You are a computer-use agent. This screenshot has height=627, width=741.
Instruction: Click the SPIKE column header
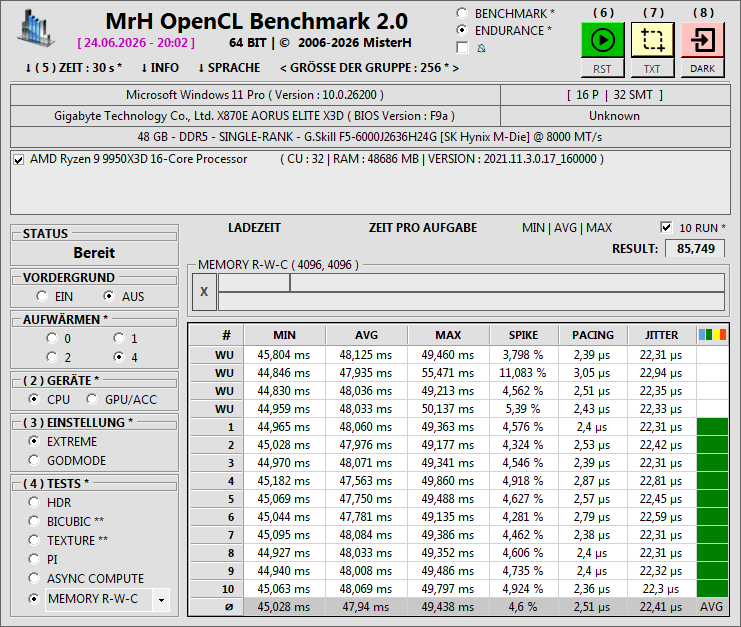(x=524, y=335)
